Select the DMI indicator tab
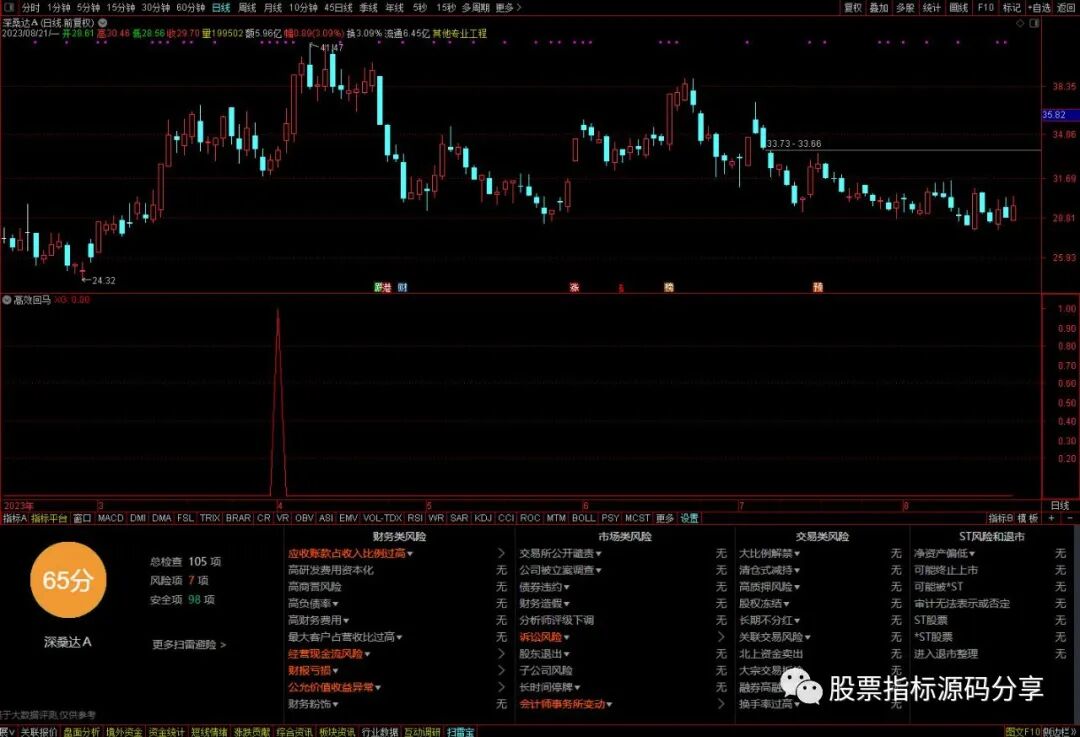Screen dimensions: 1080x737 pyautogui.click(x=138, y=518)
